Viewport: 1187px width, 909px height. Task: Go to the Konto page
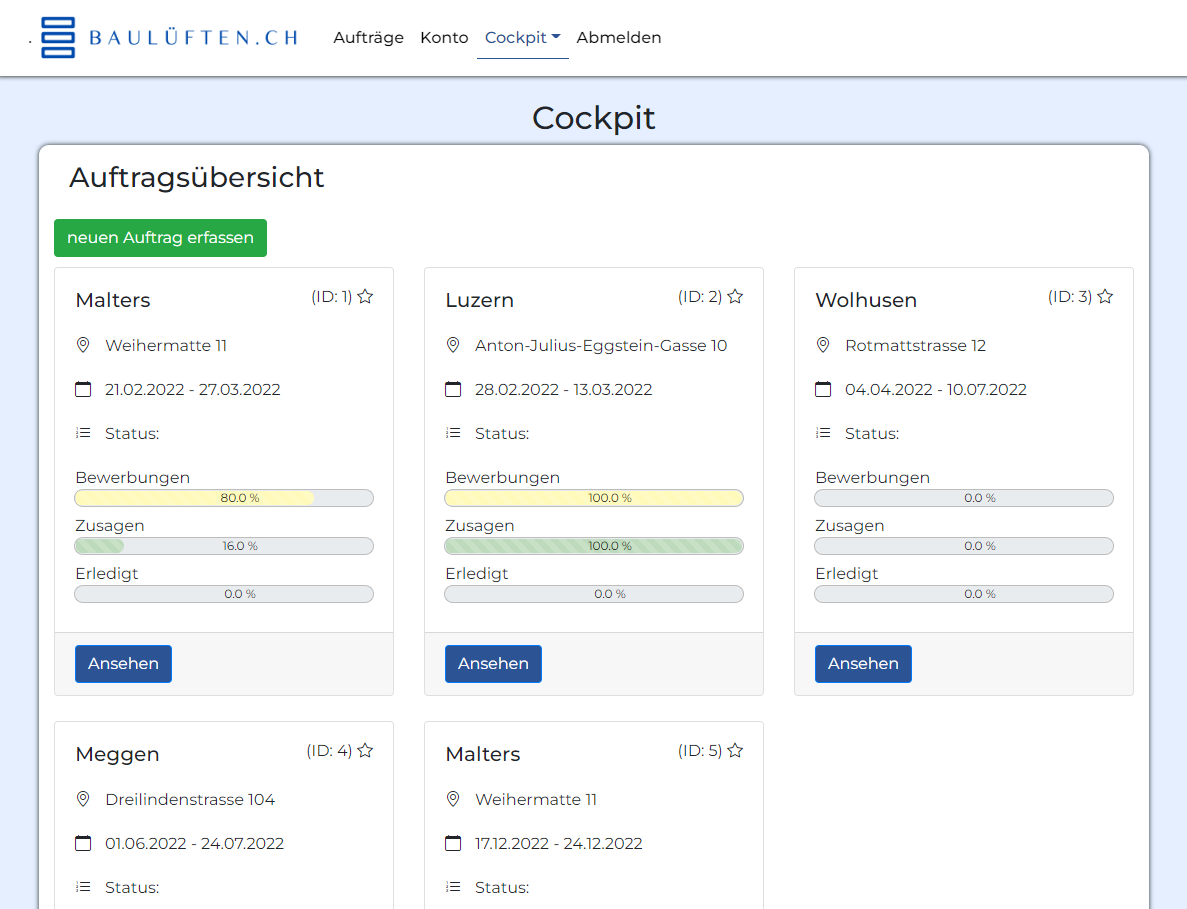point(444,38)
